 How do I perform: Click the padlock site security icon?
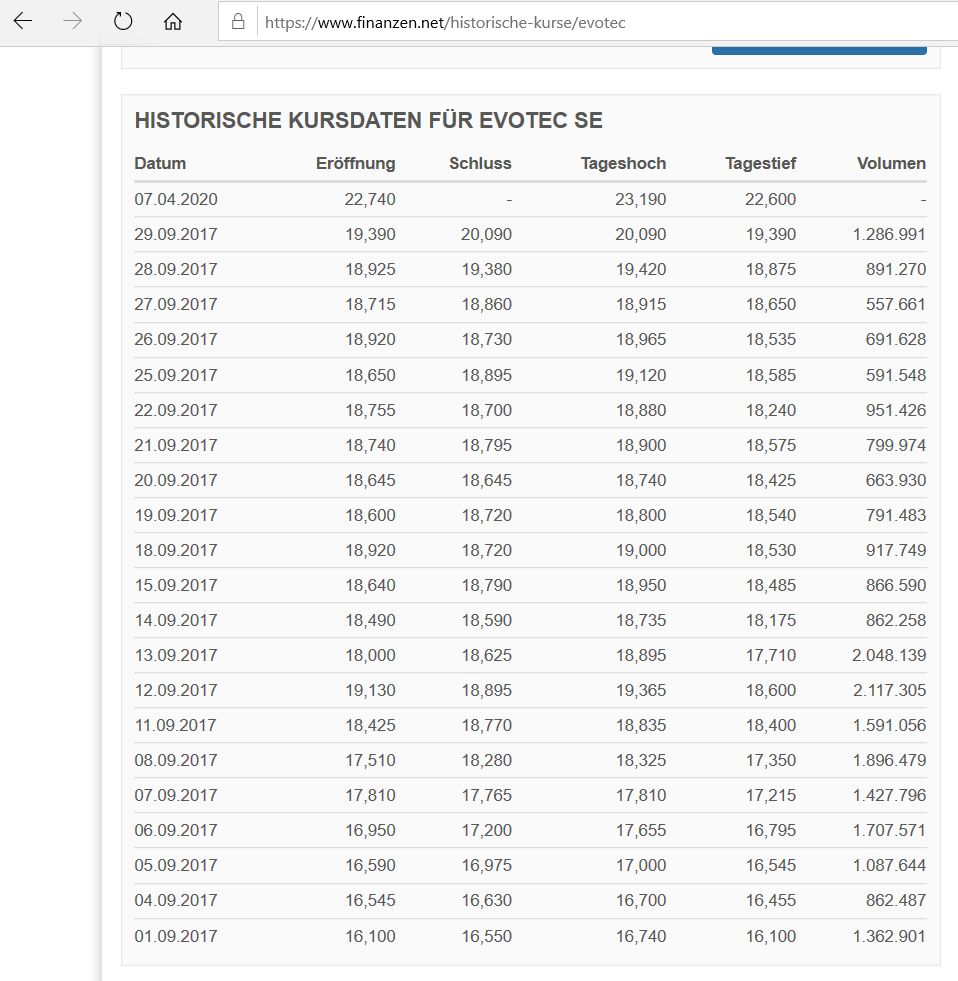click(x=238, y=22)
